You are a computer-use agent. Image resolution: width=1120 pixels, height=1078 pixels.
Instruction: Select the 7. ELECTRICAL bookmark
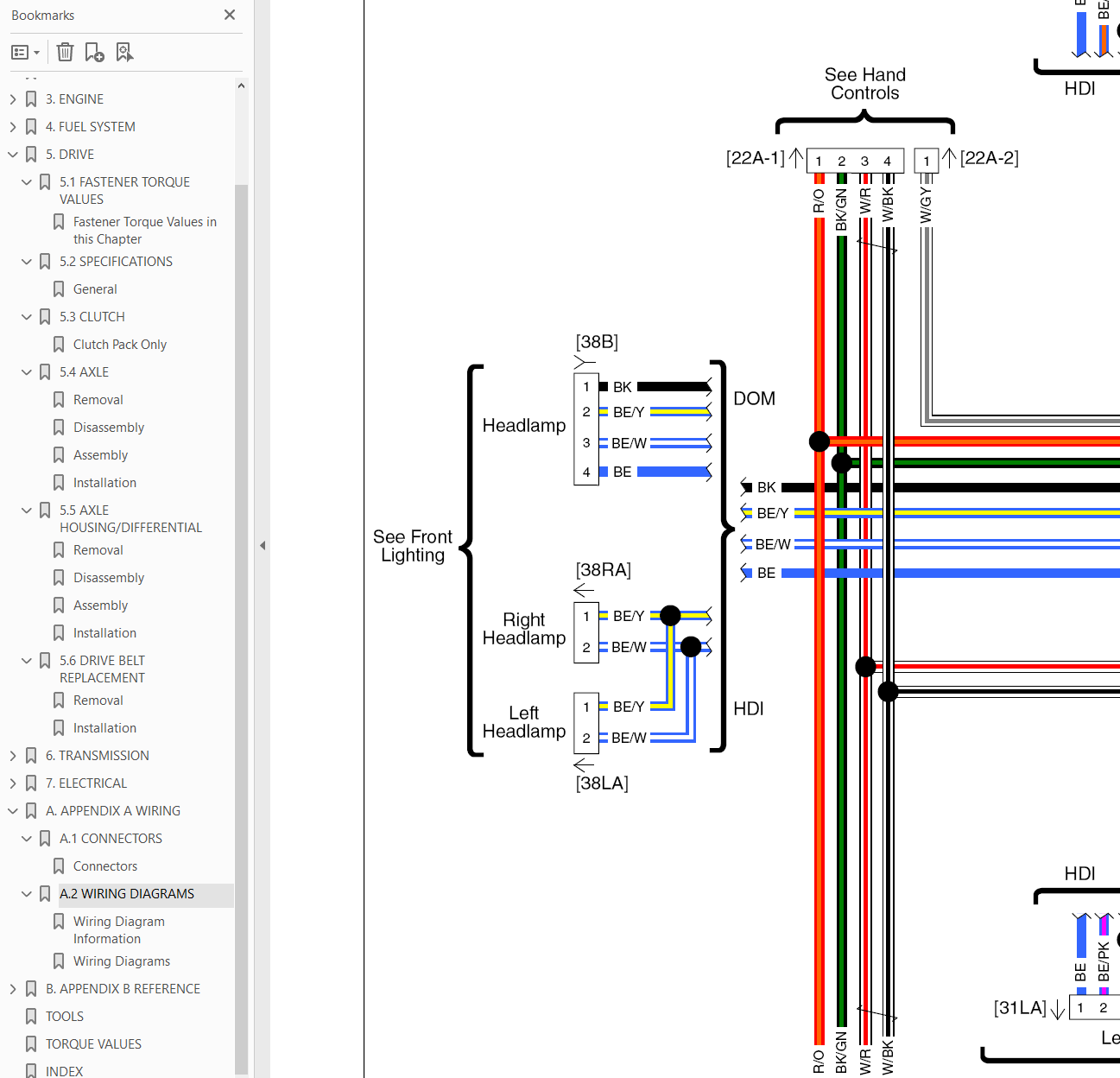(x=85, y=783)
